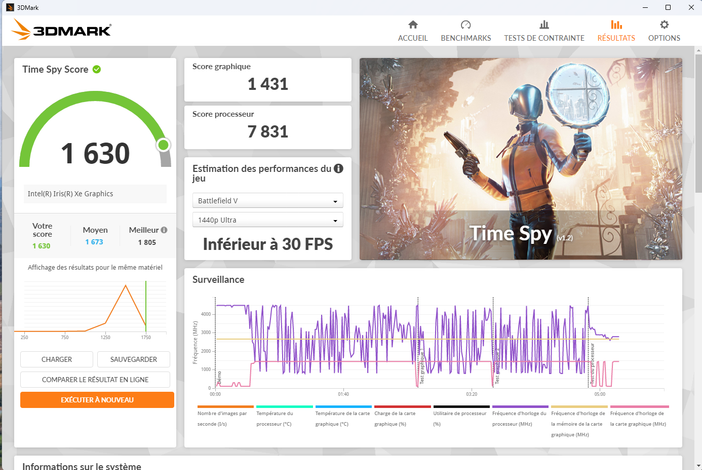702x470 pixels.
Task: Click the Options gear icon
Action: click(664, 24)
